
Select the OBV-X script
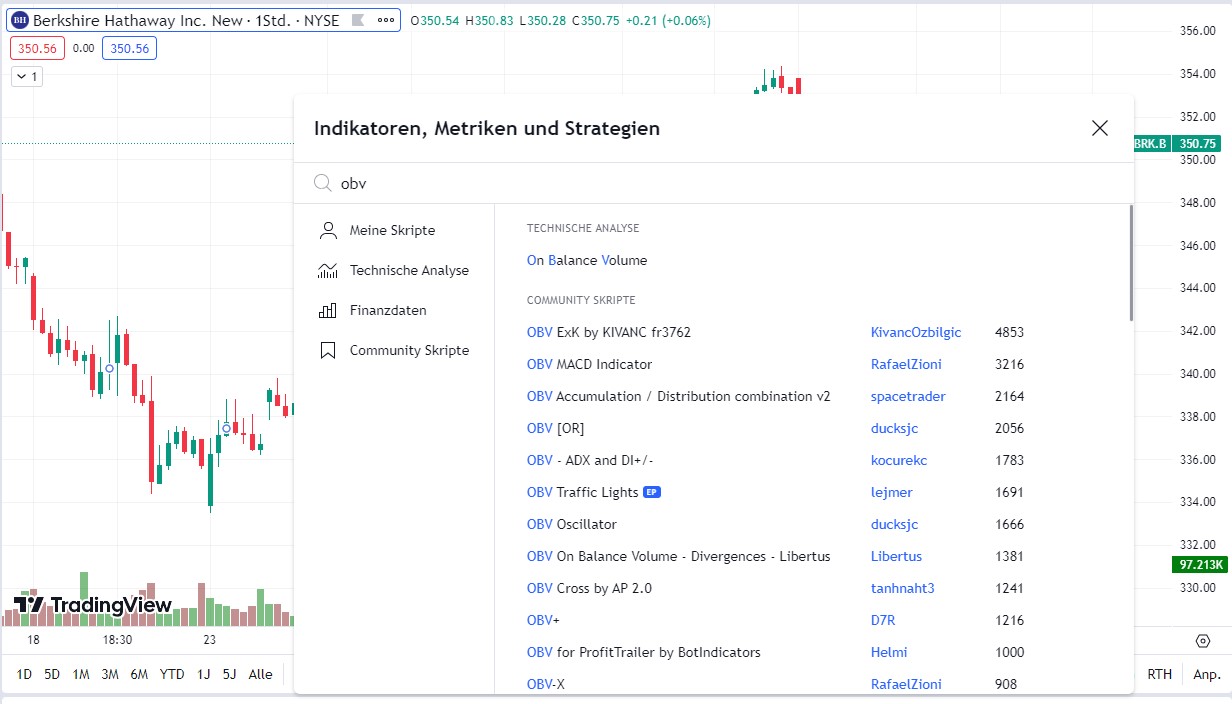coord(547,684)
